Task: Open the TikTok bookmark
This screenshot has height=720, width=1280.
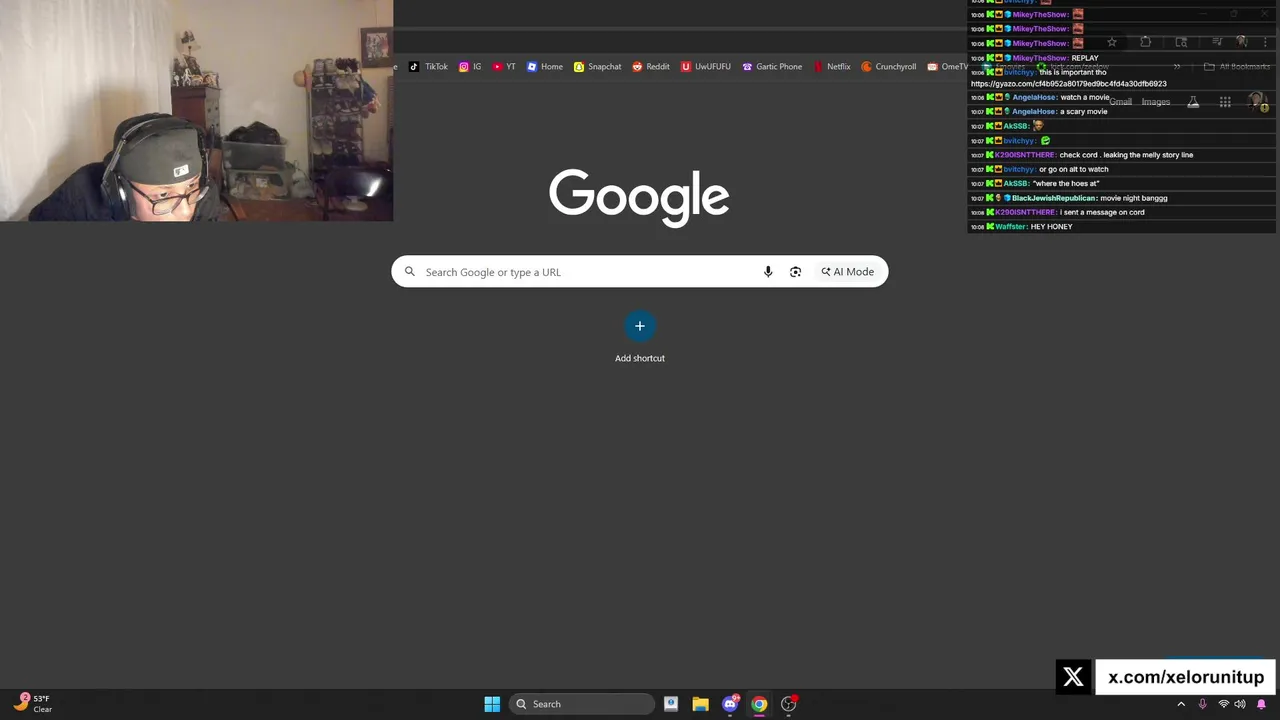Action: [x=428, y=67]
